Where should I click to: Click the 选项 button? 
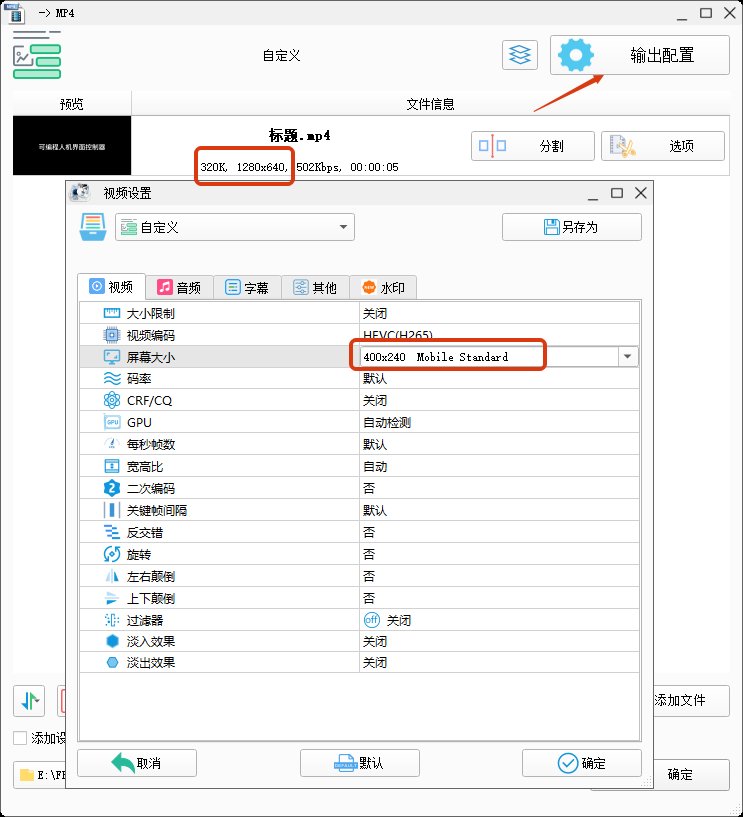click(x=663, y=146)
